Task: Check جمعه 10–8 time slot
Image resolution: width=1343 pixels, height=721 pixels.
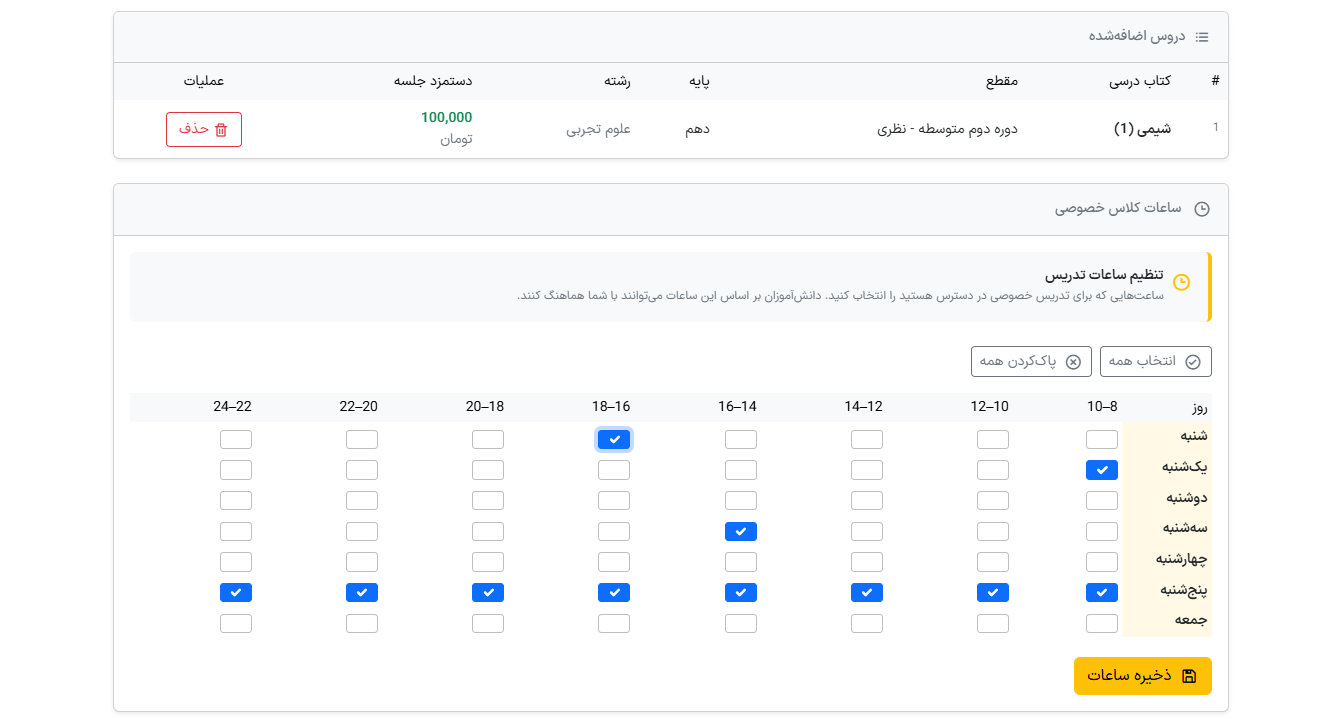Action: (1102, 624)
